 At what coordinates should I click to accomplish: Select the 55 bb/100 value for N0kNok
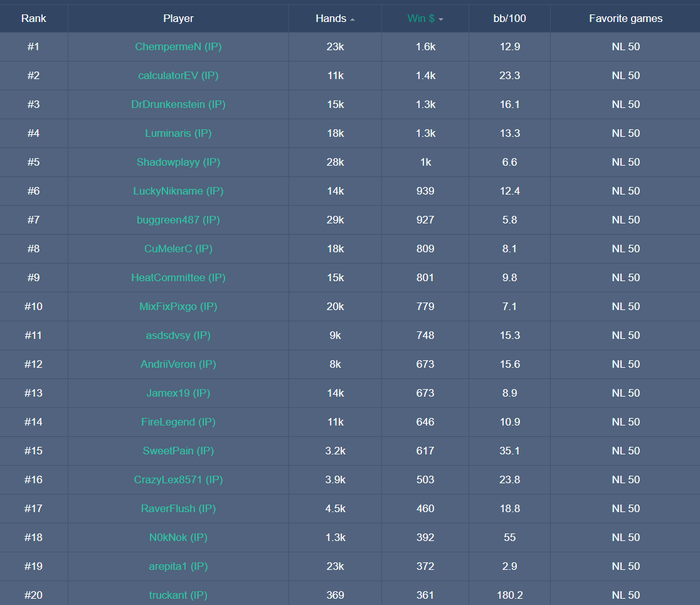(x=509, y=538)
